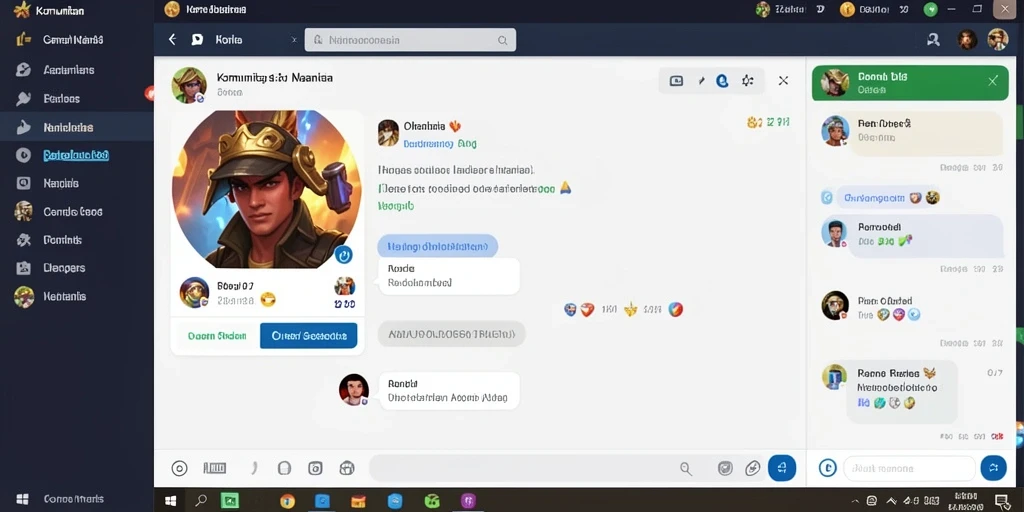The height and width of the screenshot is (512, 1024).
Task: Click the blue circular icon beside the side-panel input
Action: click(x=827, y=468)
